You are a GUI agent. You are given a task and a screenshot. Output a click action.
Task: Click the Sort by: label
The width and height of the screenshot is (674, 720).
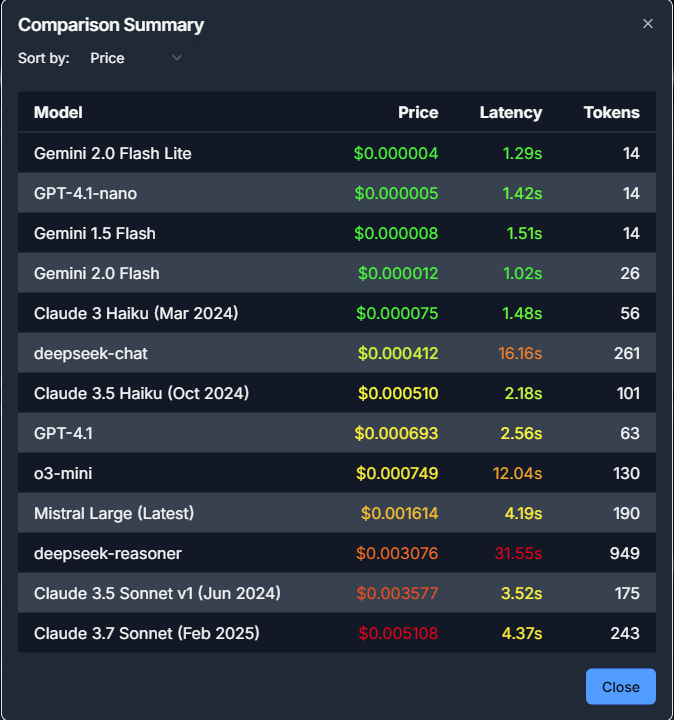pyautogui.click(x=44, y=58)
